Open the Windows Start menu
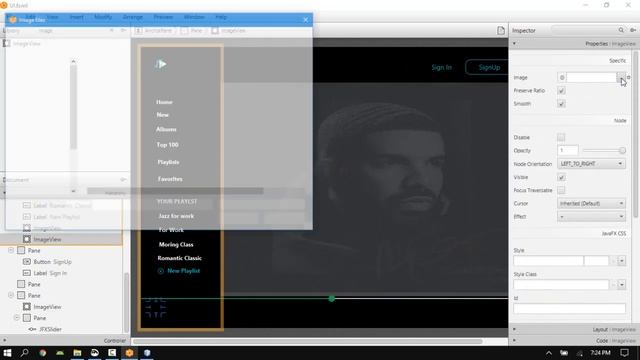640x360 pixels. [x=7, y=353]
